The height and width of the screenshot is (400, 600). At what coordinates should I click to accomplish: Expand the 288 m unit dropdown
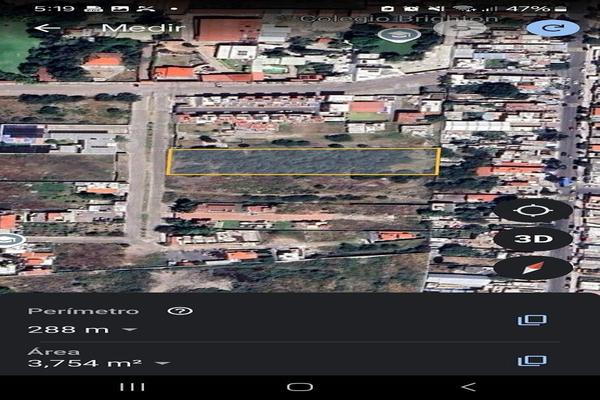[x=130, y=329]
